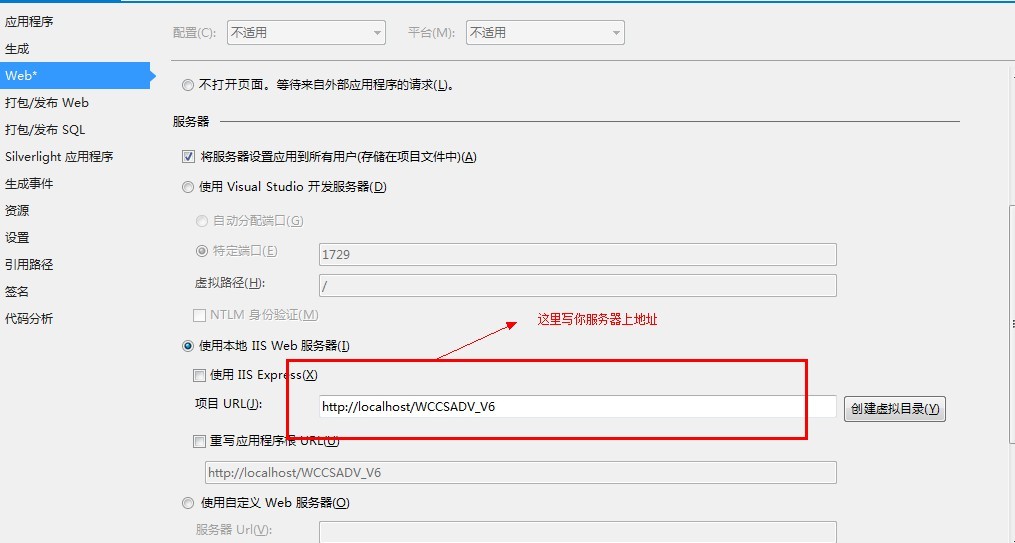Click the 虚拟路径 input field
Viewport: 1015px width, 543px height.
coord(577,285)
